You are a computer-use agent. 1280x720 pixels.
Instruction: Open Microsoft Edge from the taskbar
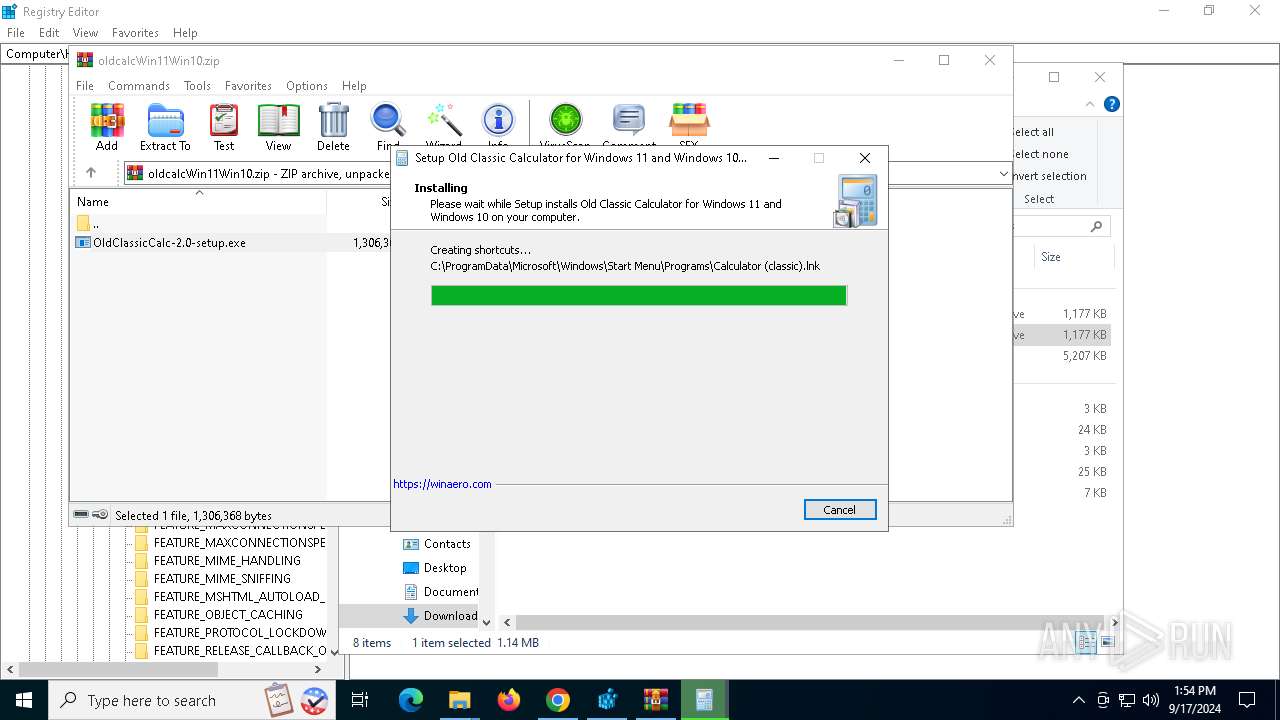(x=411, y=700)
